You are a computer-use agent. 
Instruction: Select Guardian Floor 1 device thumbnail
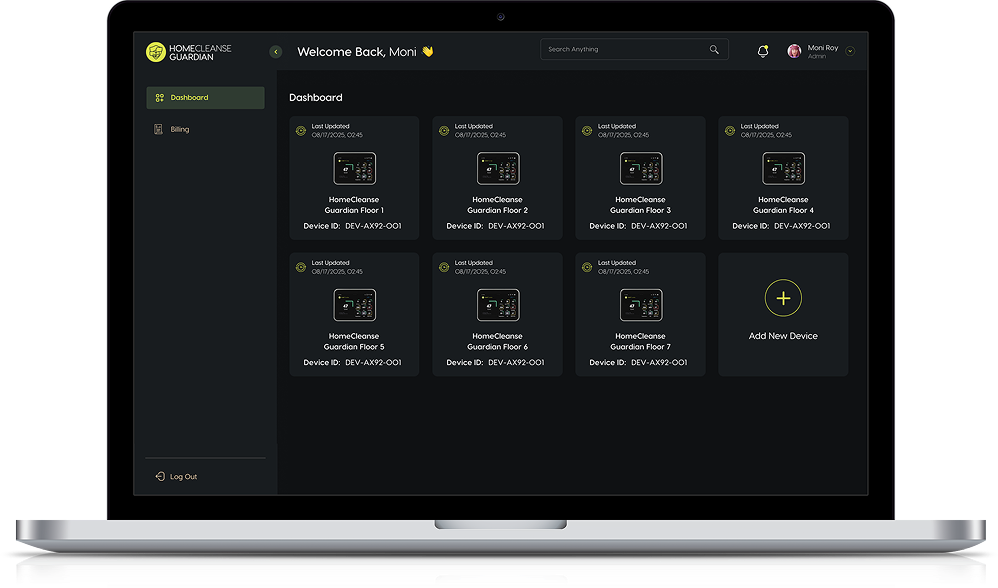tap(354, 168)
